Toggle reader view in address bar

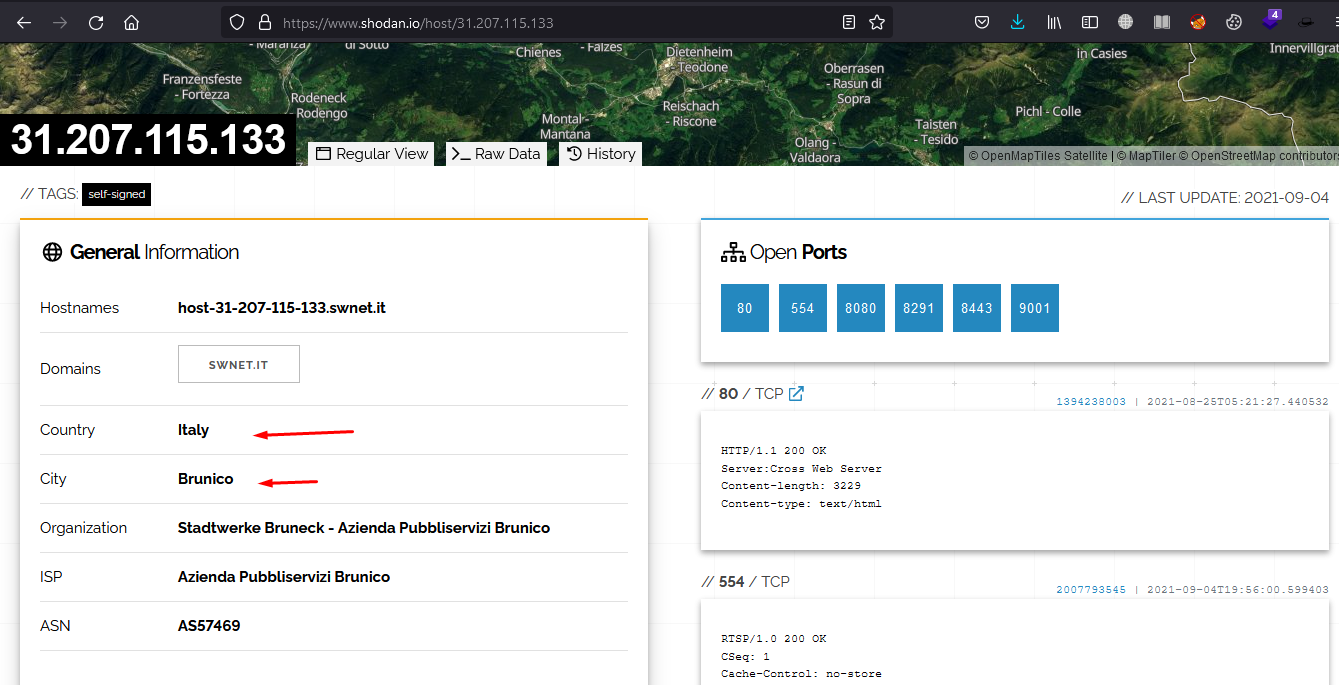coord(849,22)
